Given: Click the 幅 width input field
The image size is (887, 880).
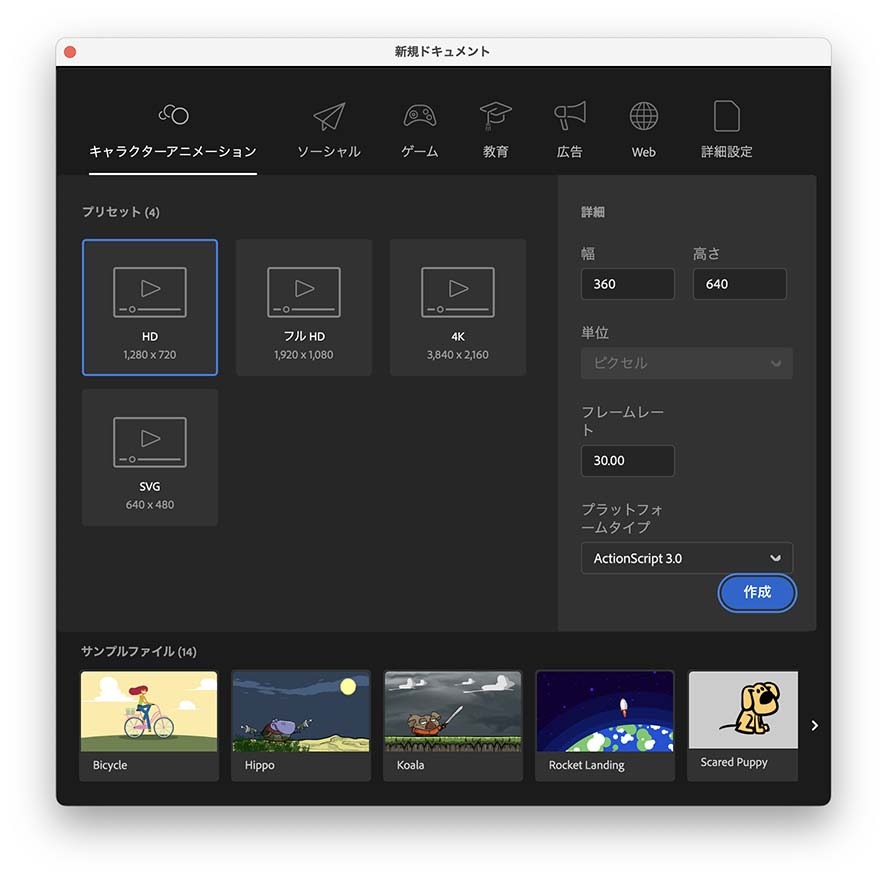Looking at the screenshot, I should (627, 284).
